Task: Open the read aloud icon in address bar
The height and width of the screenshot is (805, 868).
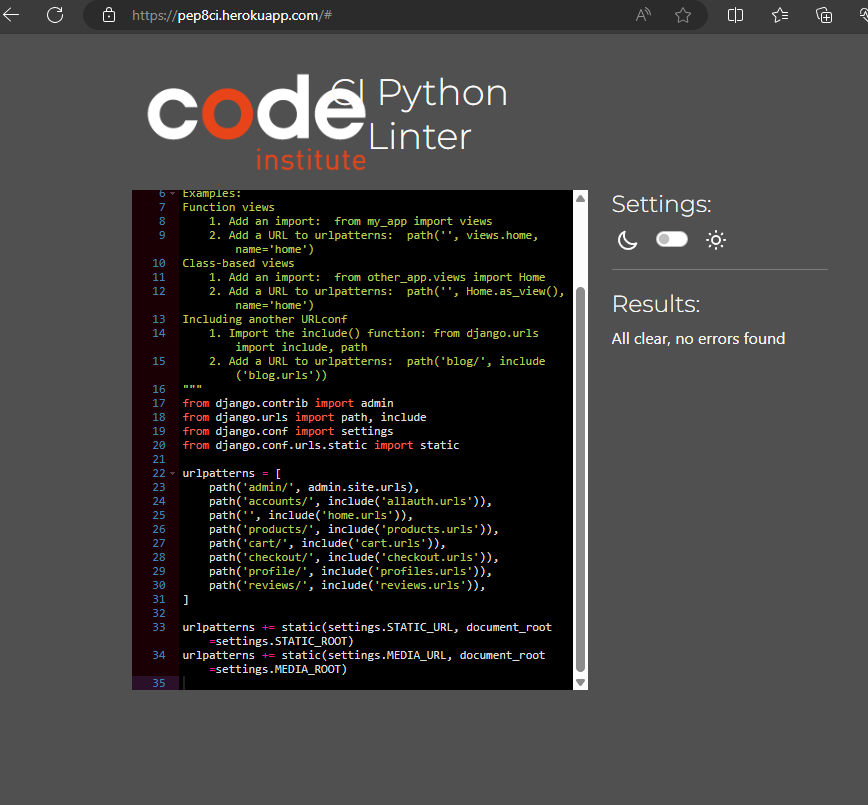Action: point(642,15)
